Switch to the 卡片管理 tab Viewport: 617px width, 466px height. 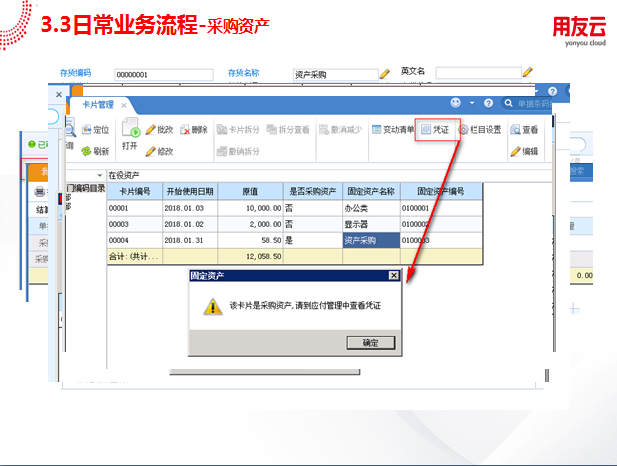98,105
